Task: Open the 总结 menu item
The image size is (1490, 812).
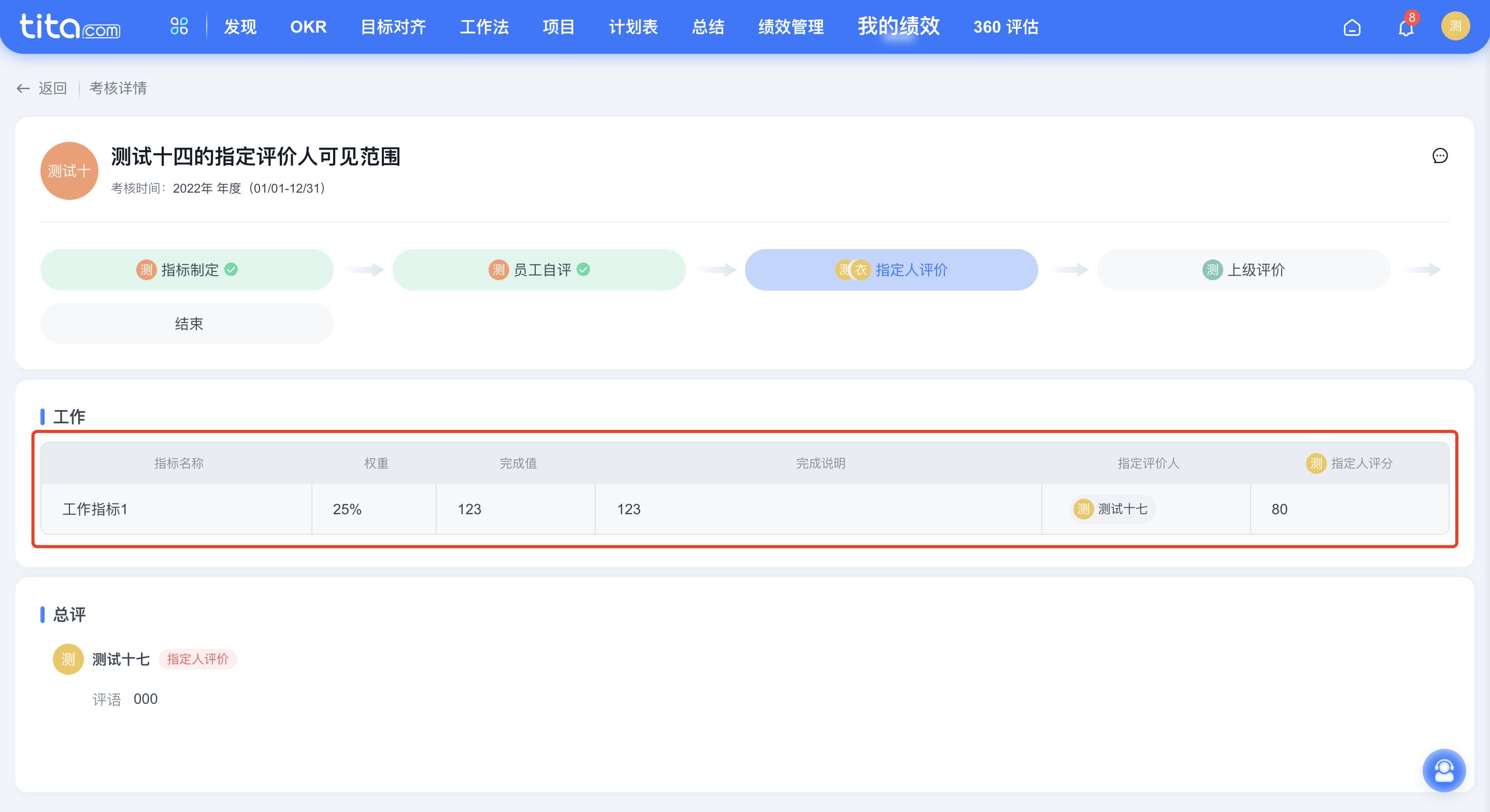Action: tap(708, 27)
